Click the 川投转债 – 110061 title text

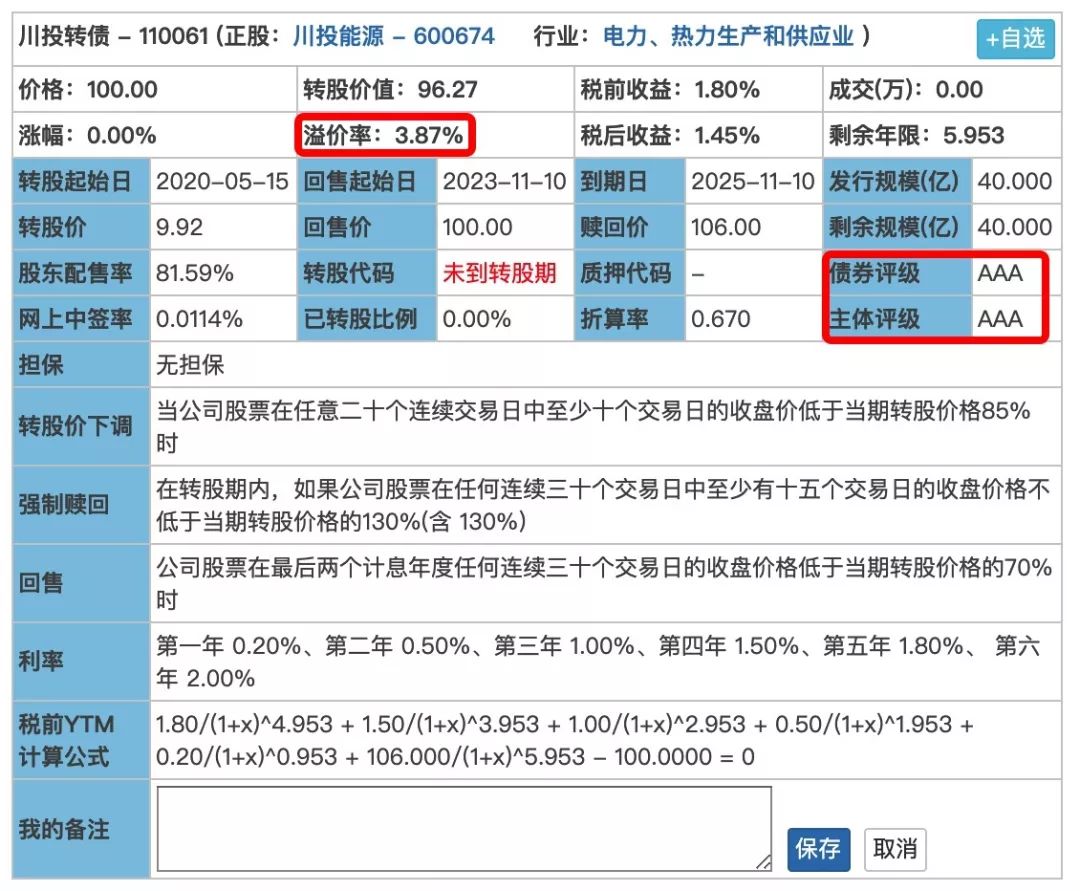coord(112,36)
